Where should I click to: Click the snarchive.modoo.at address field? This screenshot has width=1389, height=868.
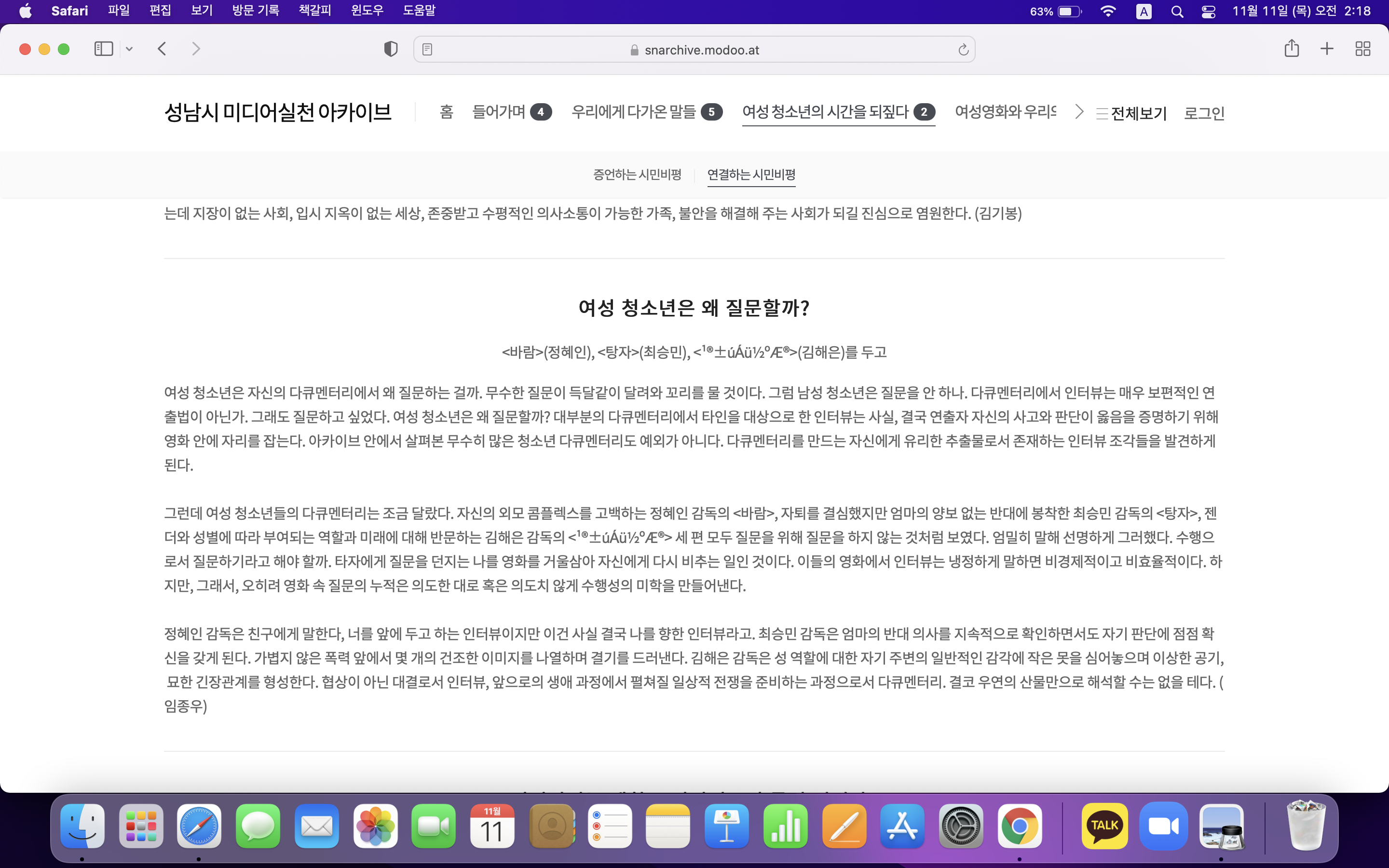click(701, 50)
